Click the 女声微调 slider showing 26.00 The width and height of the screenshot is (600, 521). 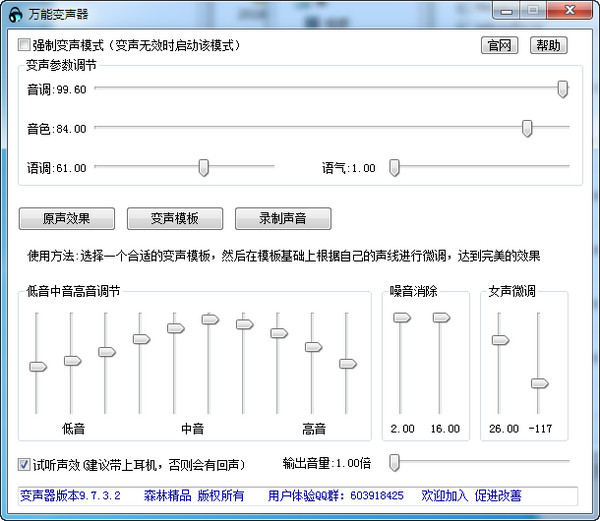pos(500,340)
